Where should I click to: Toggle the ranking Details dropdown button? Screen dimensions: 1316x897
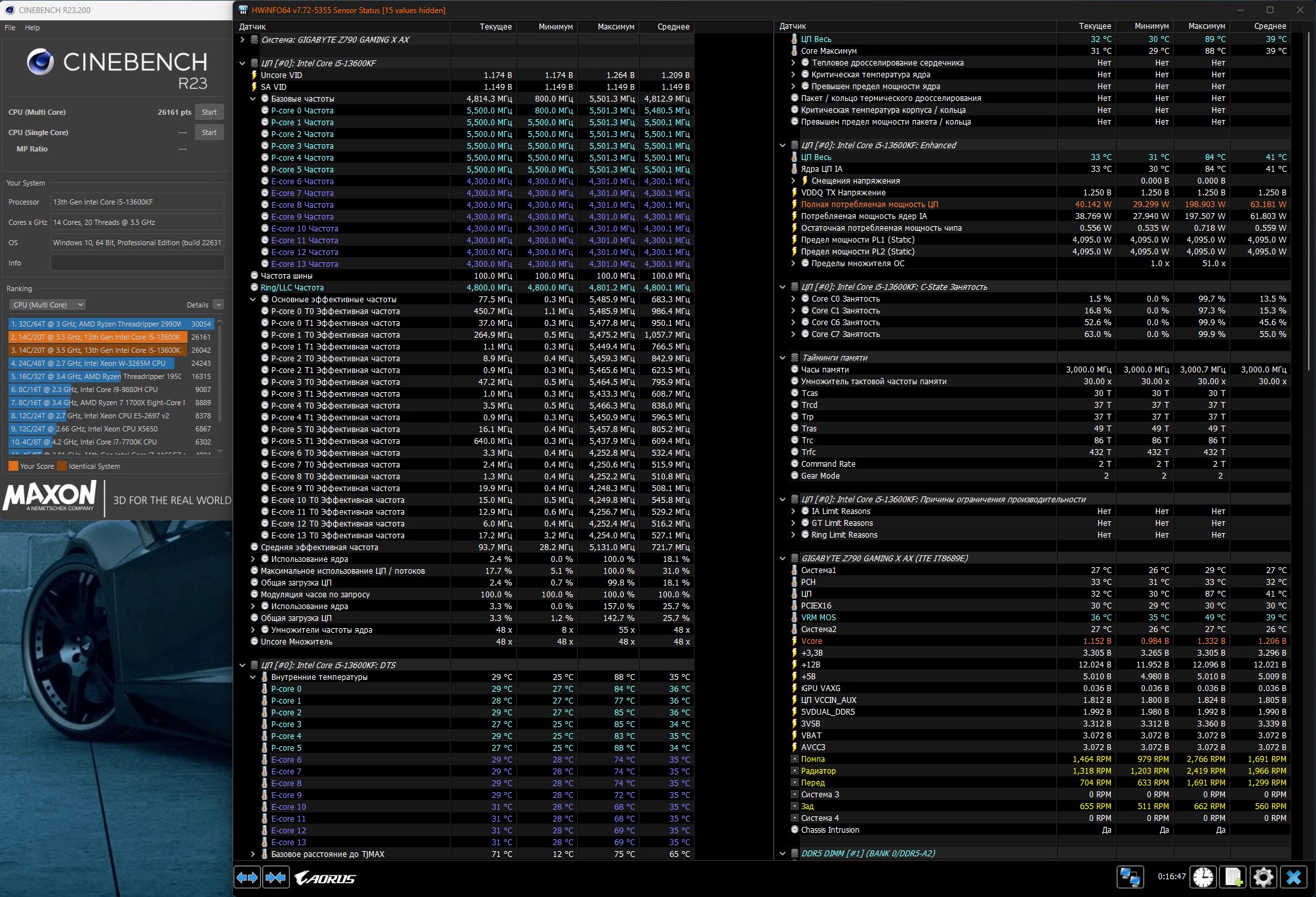[x=218, y=305]
